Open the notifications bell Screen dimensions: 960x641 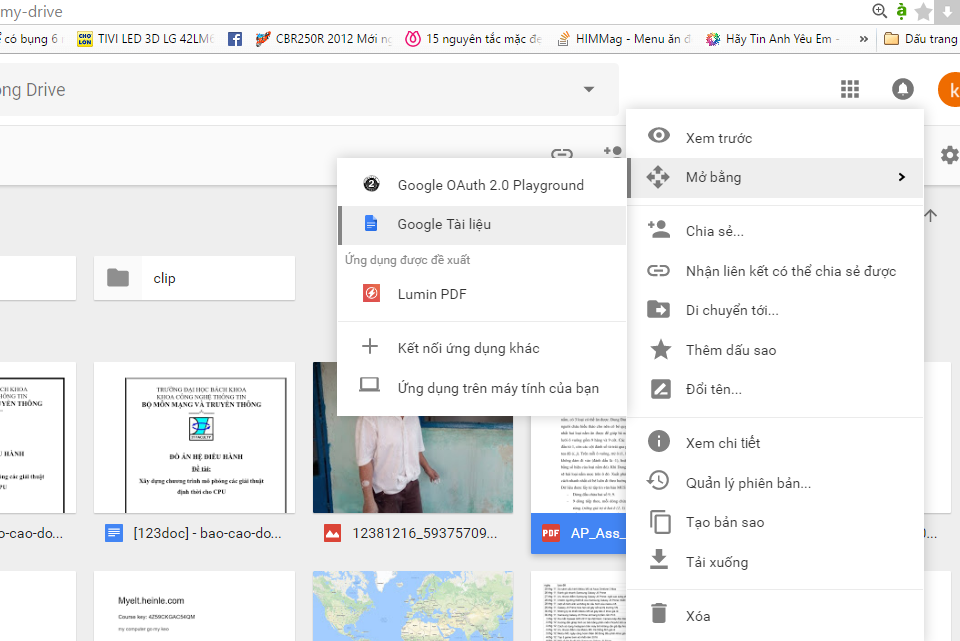point(902,89)
